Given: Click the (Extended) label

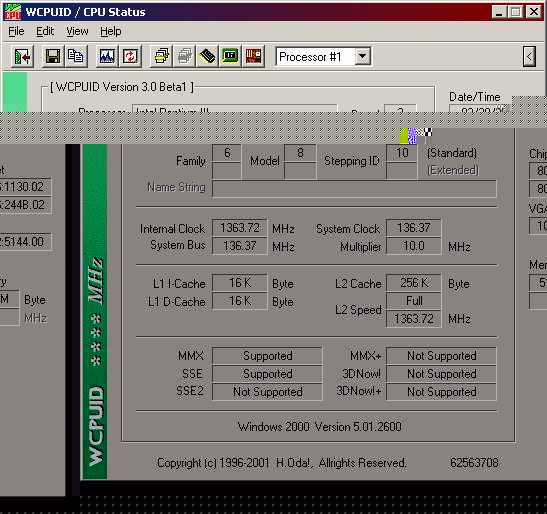Looking at the screenshot, I should 453,170.
